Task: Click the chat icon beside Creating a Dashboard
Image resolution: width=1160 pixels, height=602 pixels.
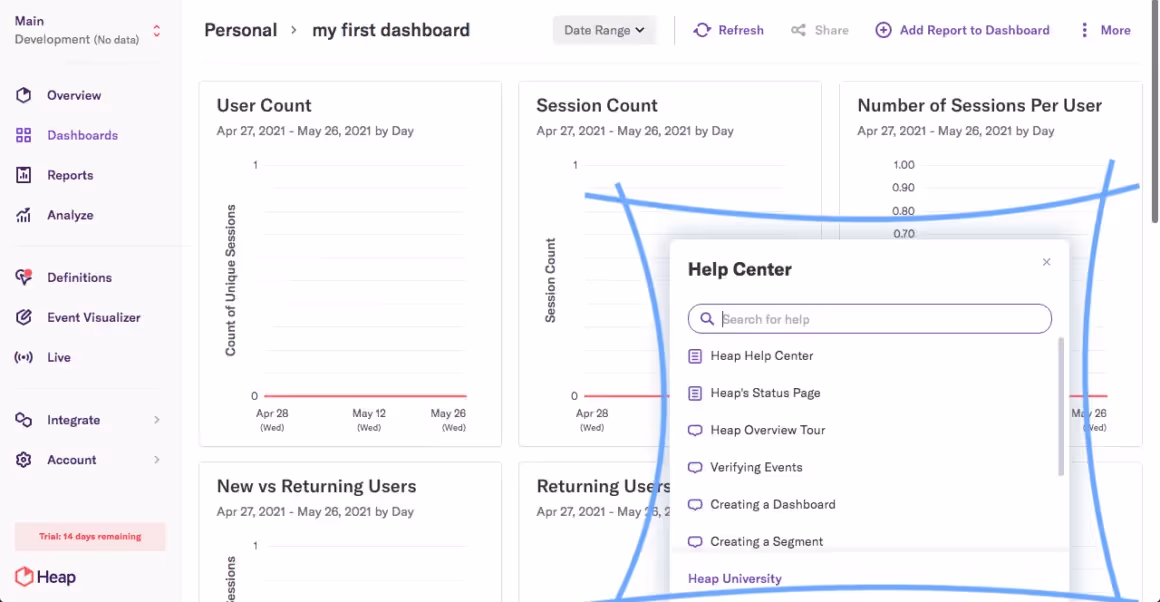Action: (x=695, y=504)
